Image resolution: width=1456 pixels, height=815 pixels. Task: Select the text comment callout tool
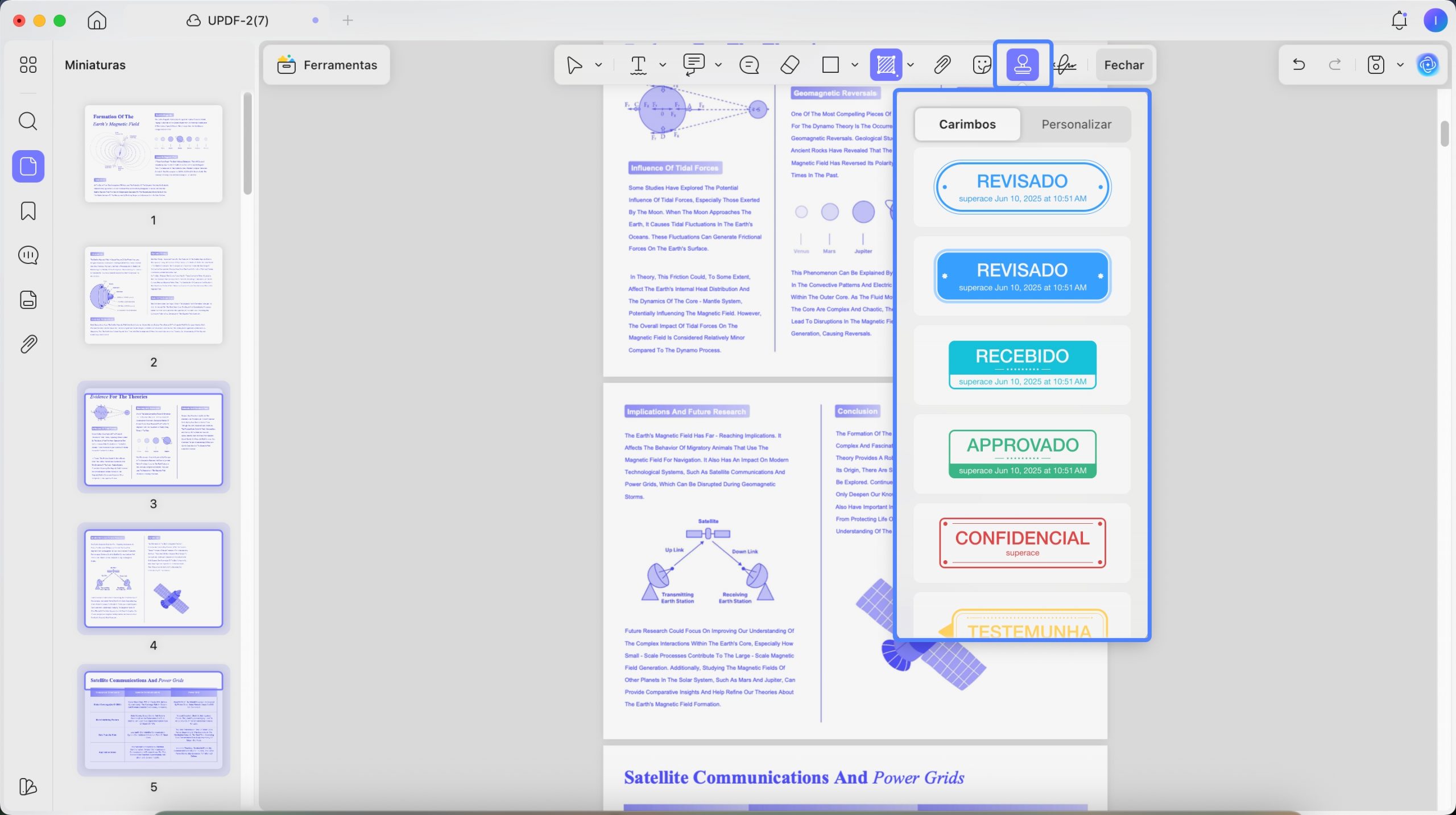[694, 65]
